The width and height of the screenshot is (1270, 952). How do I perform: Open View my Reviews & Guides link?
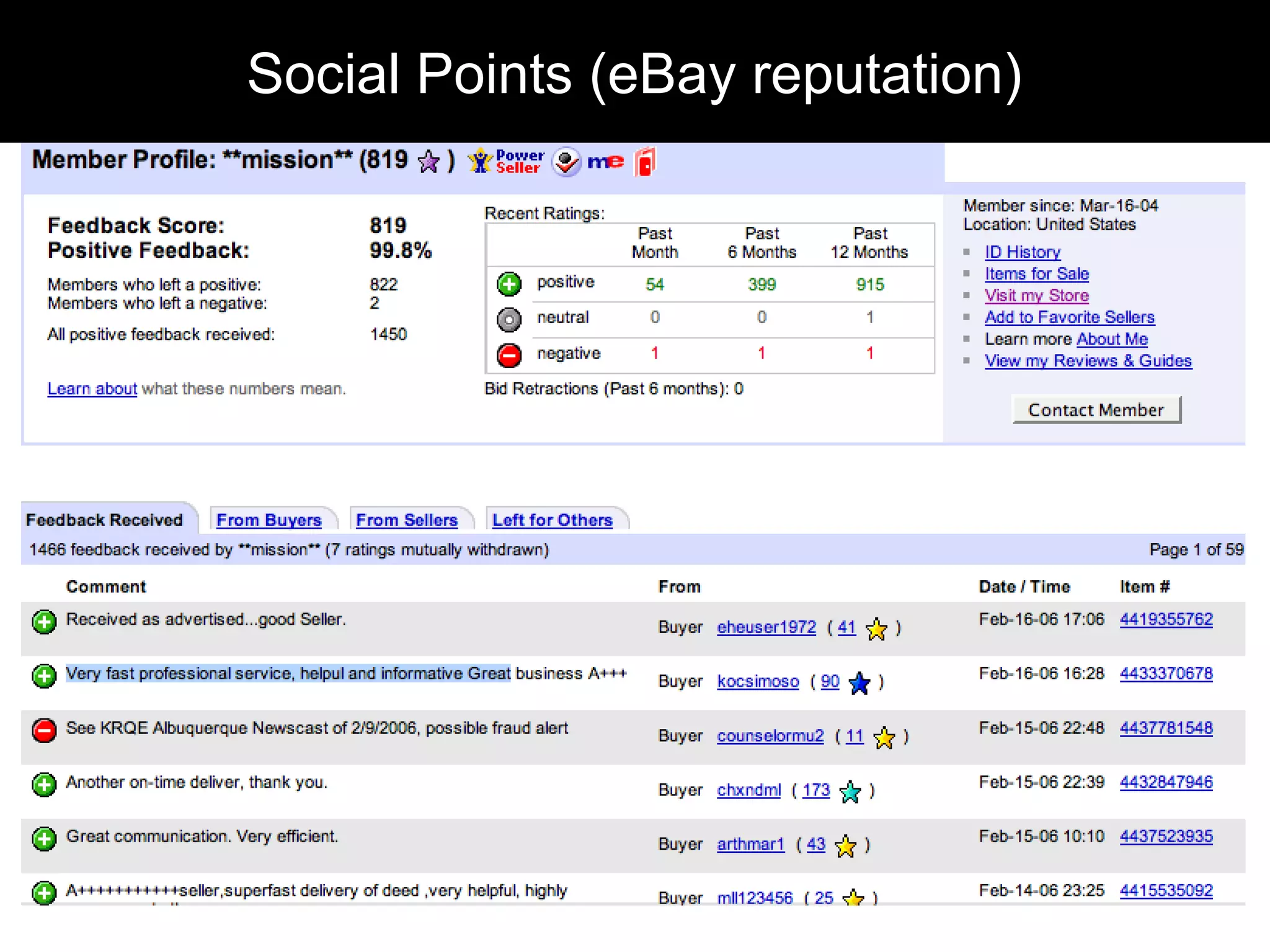pos(1088,361)
